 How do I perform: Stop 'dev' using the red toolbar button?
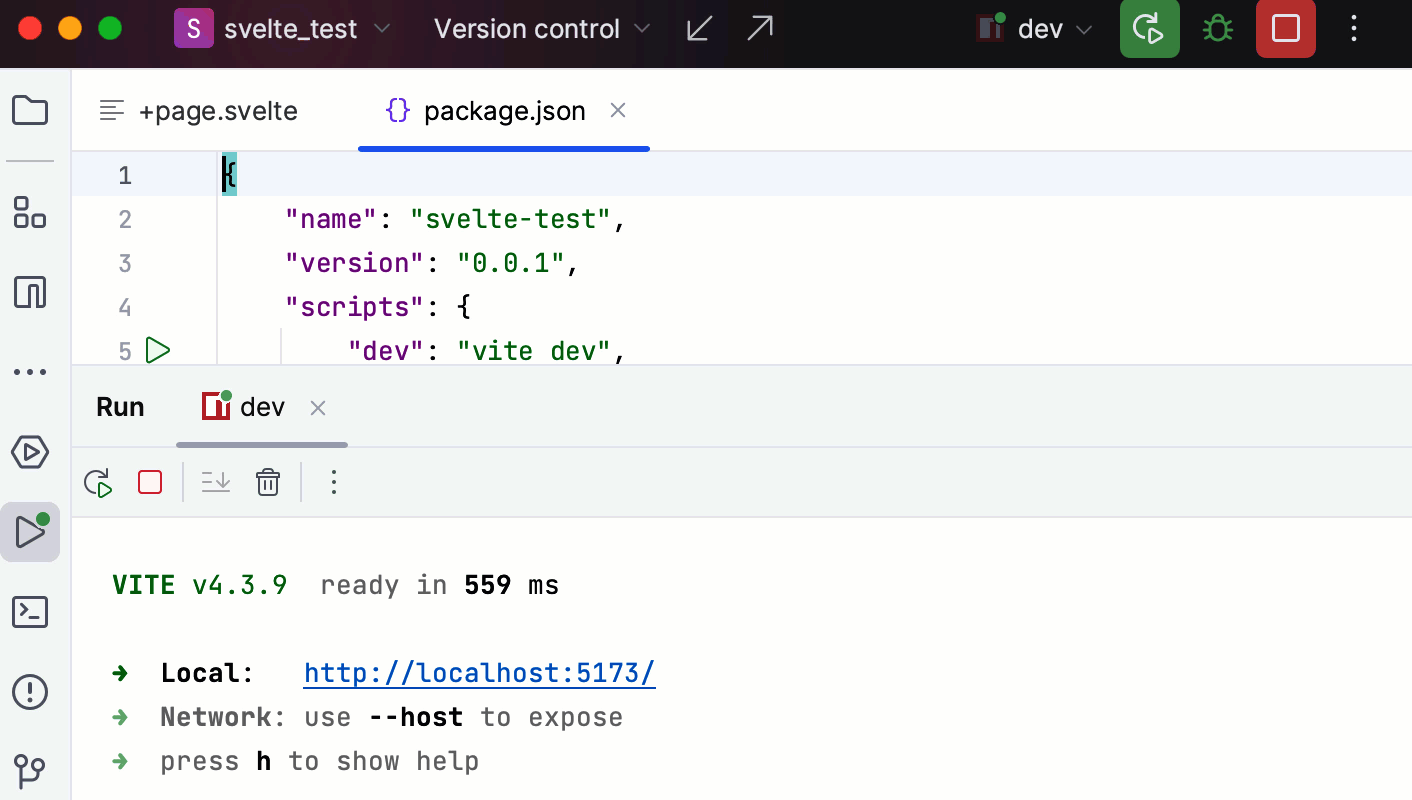click(1285, 29)
